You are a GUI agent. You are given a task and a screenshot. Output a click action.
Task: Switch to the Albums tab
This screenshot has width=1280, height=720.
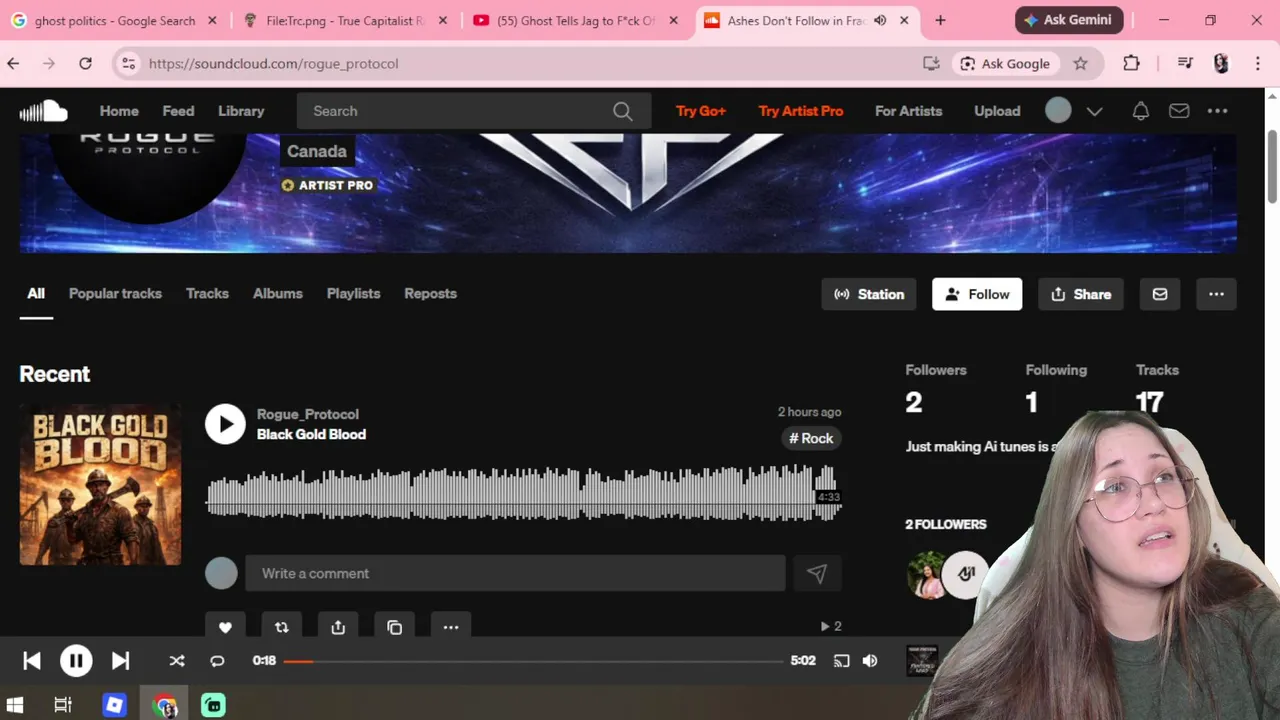[278, 293]
